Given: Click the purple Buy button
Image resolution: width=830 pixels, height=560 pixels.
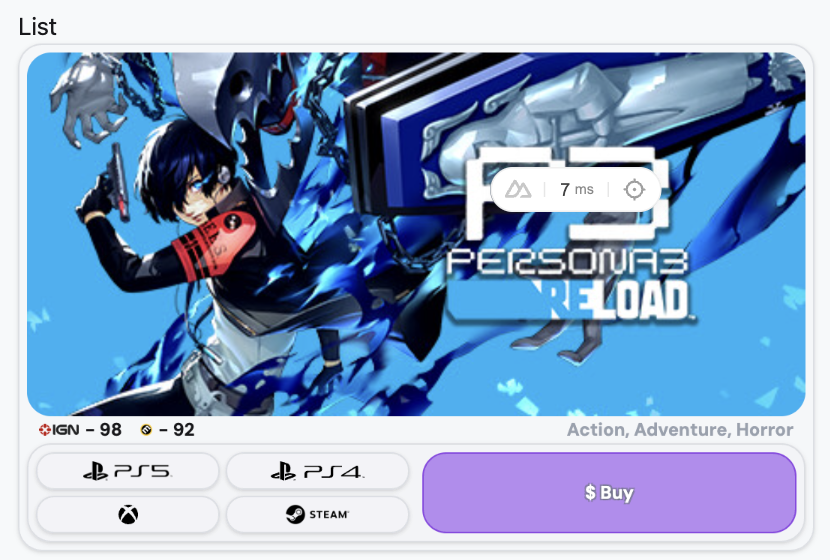Looking at the screenshot, I should [x=609, y=493].
